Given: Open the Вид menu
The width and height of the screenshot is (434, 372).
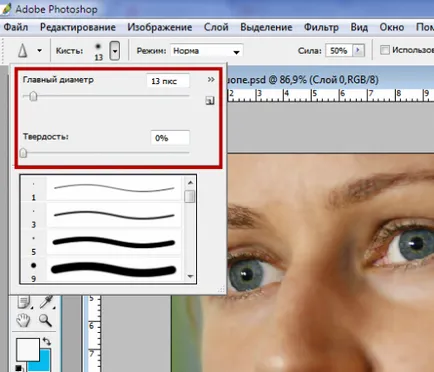Looking at the screenshot, I should point(359,27).
